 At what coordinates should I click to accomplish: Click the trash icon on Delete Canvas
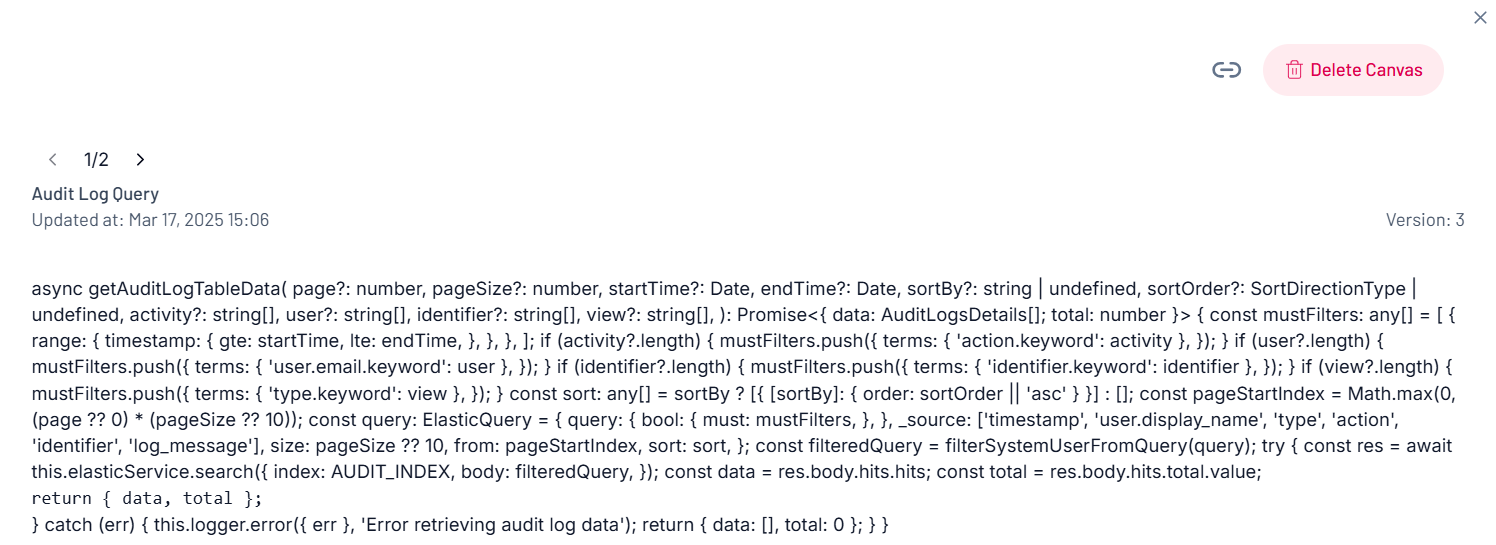coord(1294,70)
